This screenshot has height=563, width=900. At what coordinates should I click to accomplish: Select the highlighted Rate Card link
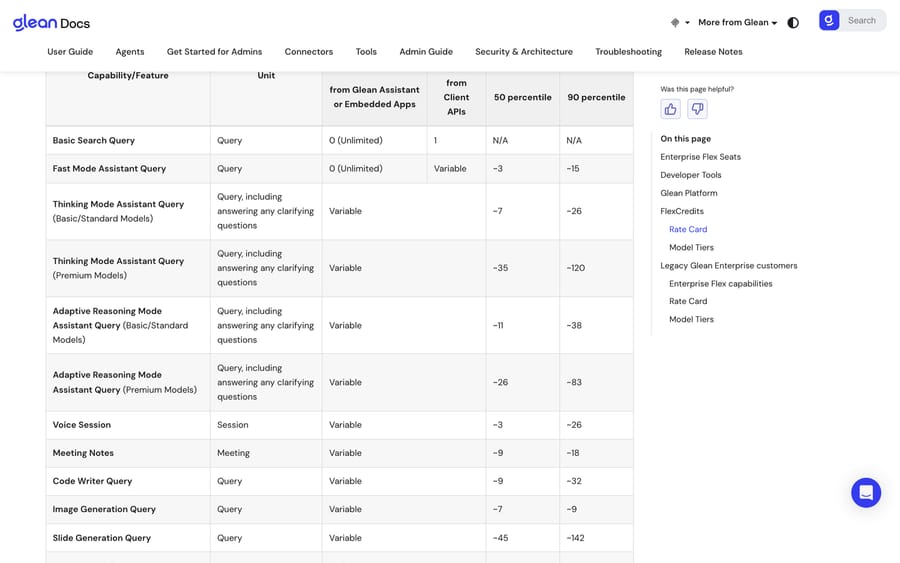tap(688, 229)
